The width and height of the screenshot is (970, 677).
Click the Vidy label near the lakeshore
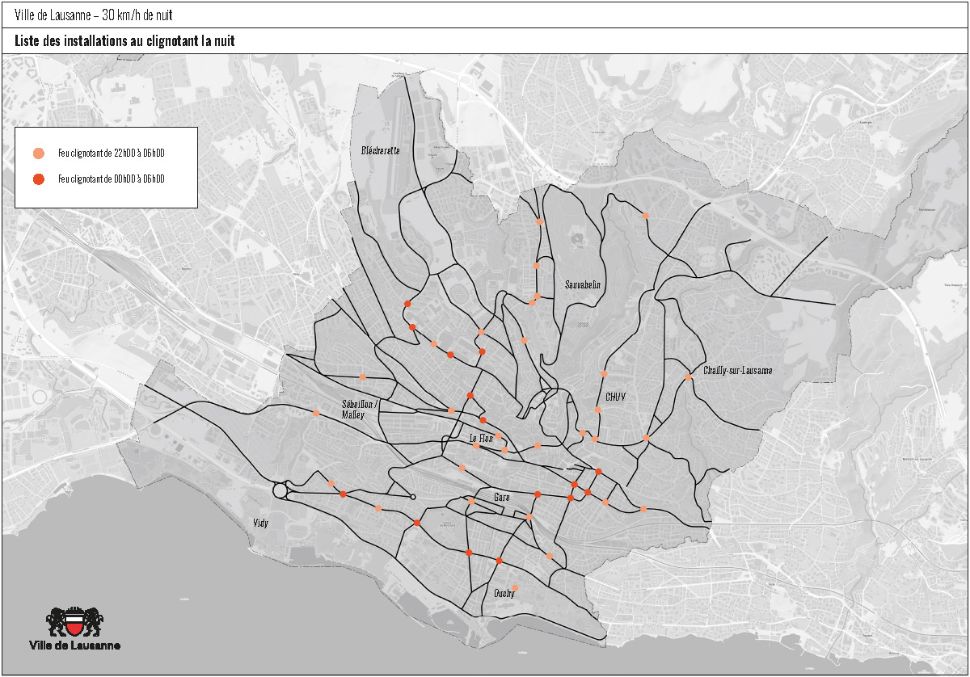[260, 523]
